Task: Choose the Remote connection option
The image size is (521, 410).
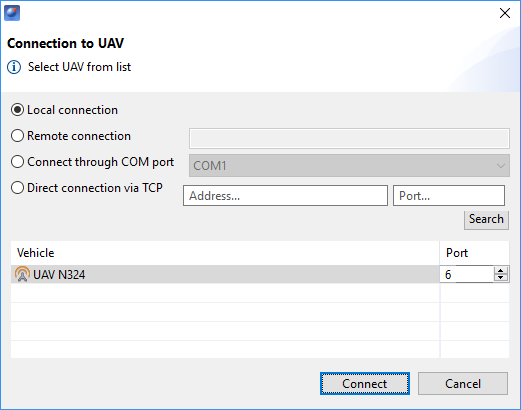Action: coord(17,136)
